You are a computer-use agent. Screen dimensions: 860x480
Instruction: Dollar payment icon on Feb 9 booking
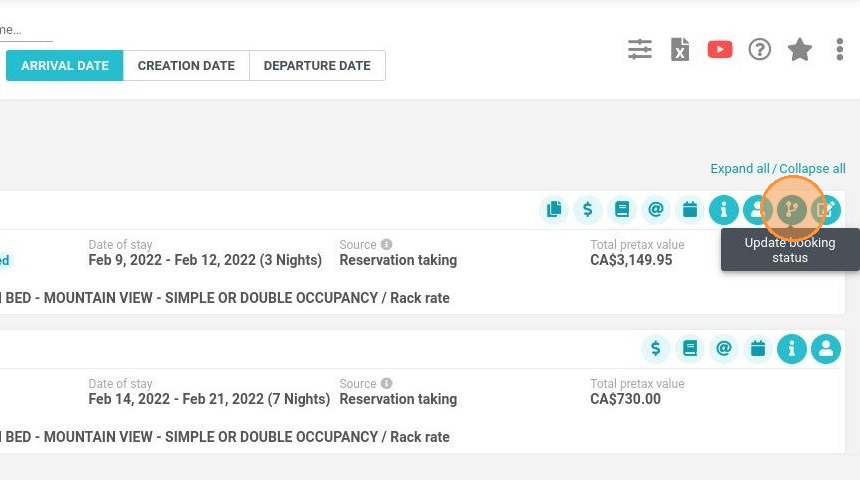588,210
